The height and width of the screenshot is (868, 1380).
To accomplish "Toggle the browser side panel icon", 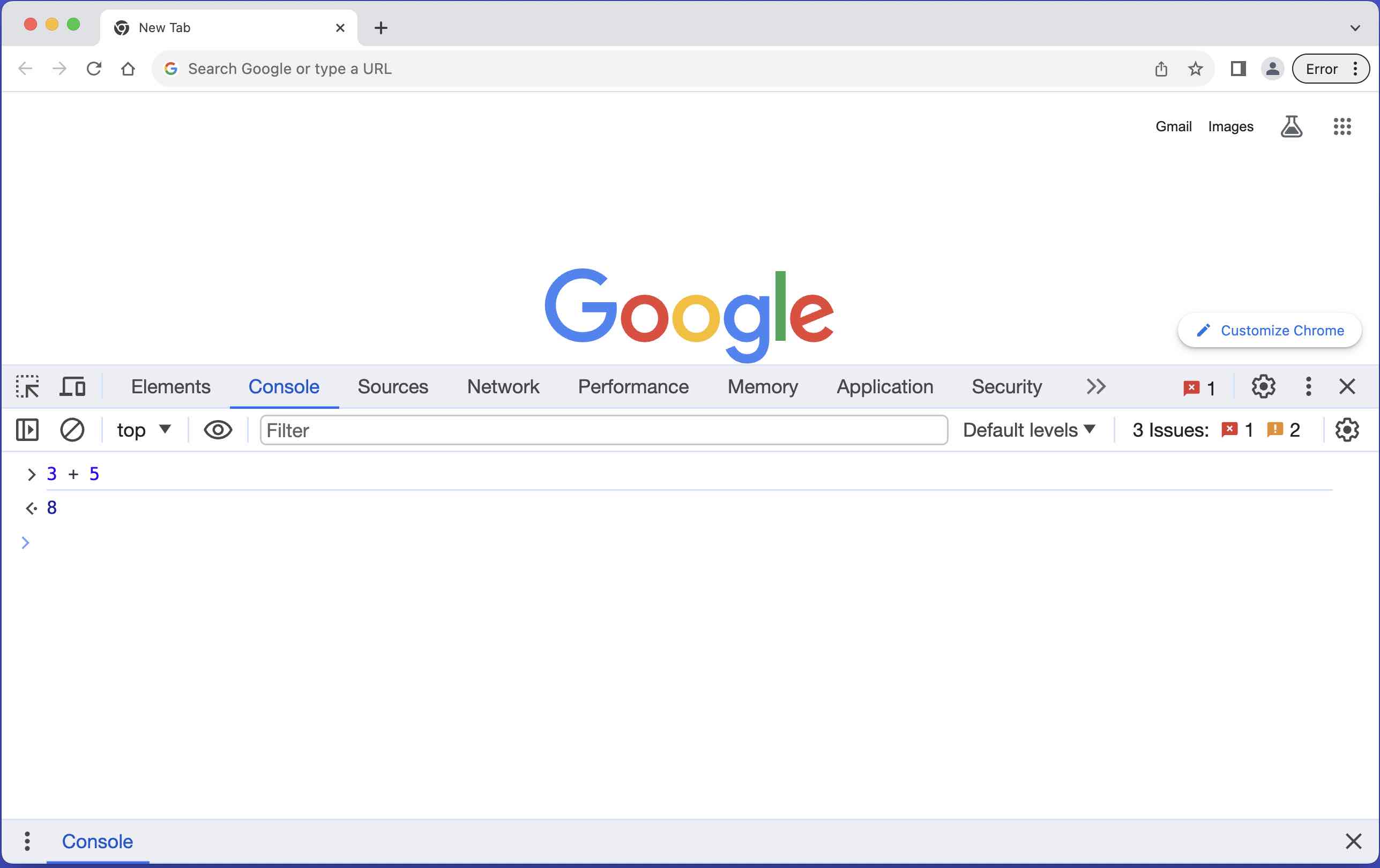I will click(1238, 69).
